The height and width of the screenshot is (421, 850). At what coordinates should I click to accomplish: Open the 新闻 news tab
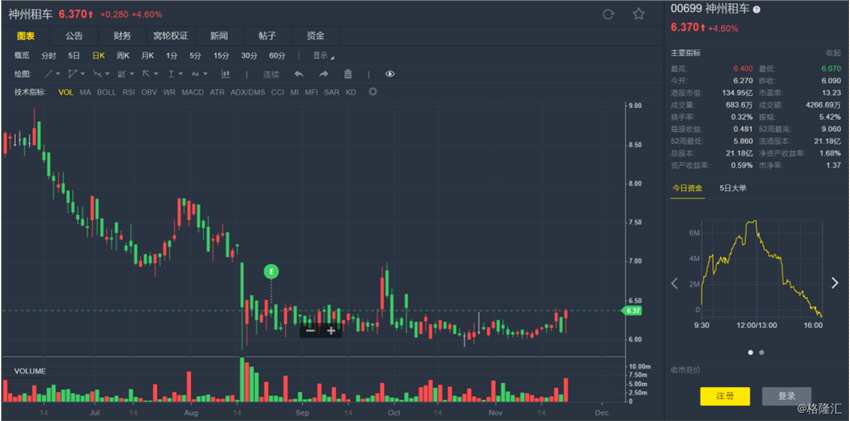pyautogui.click(x=219, y=36)
